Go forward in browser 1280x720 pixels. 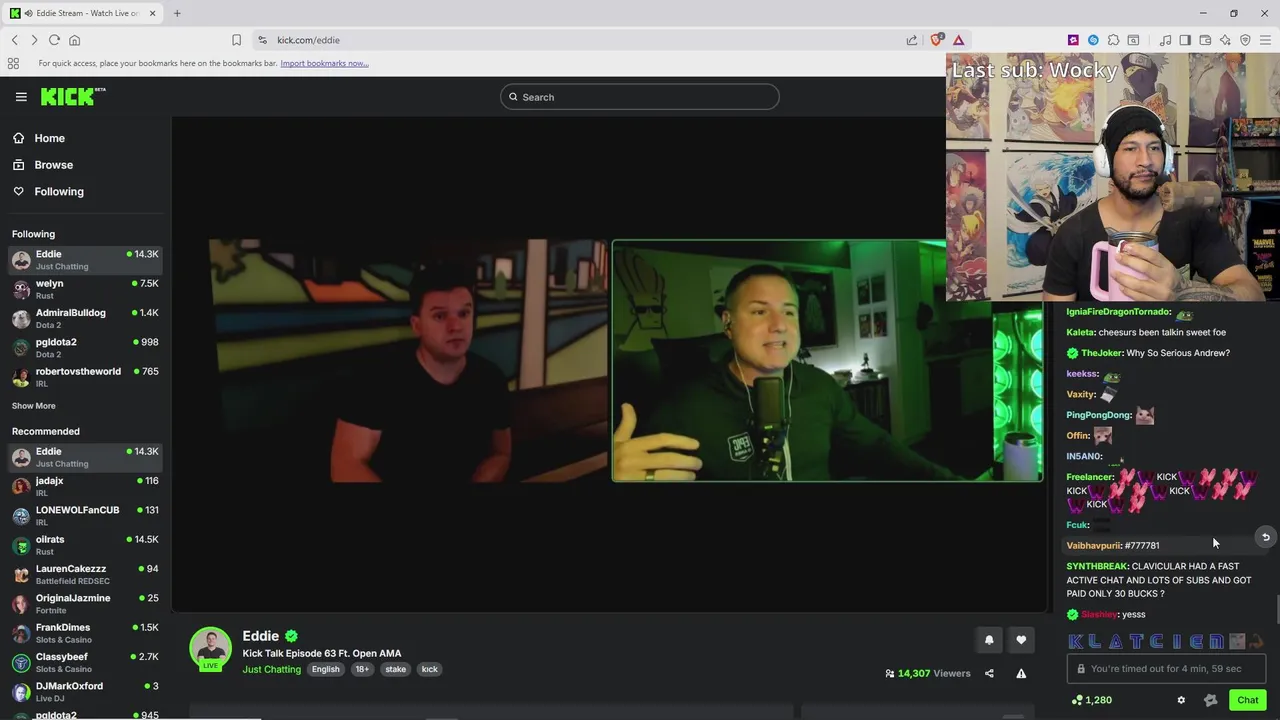[34, 40]
